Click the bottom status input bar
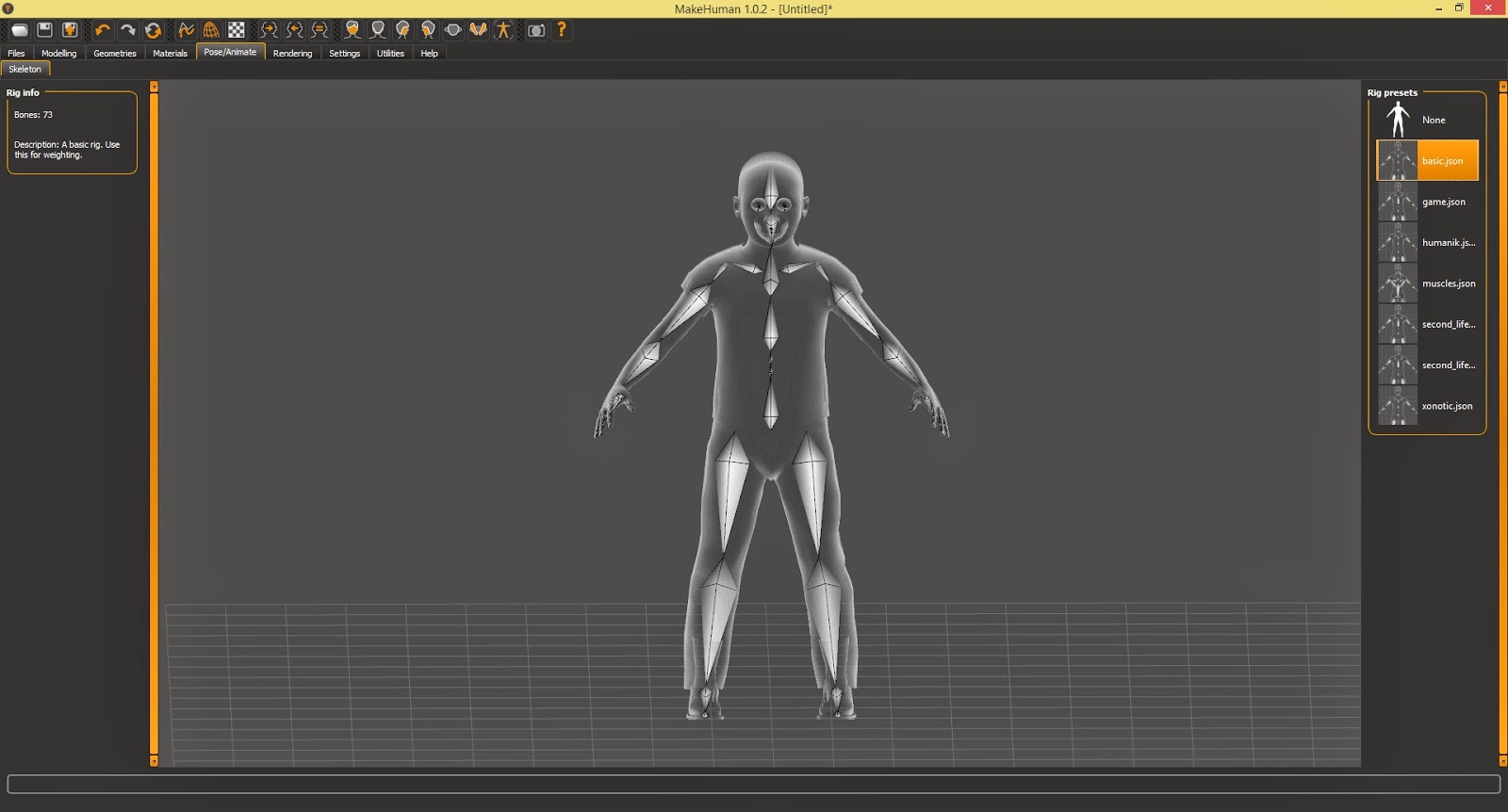This screenshot has height=812, width=1508. pyautogui.click(x=753, y=784)
